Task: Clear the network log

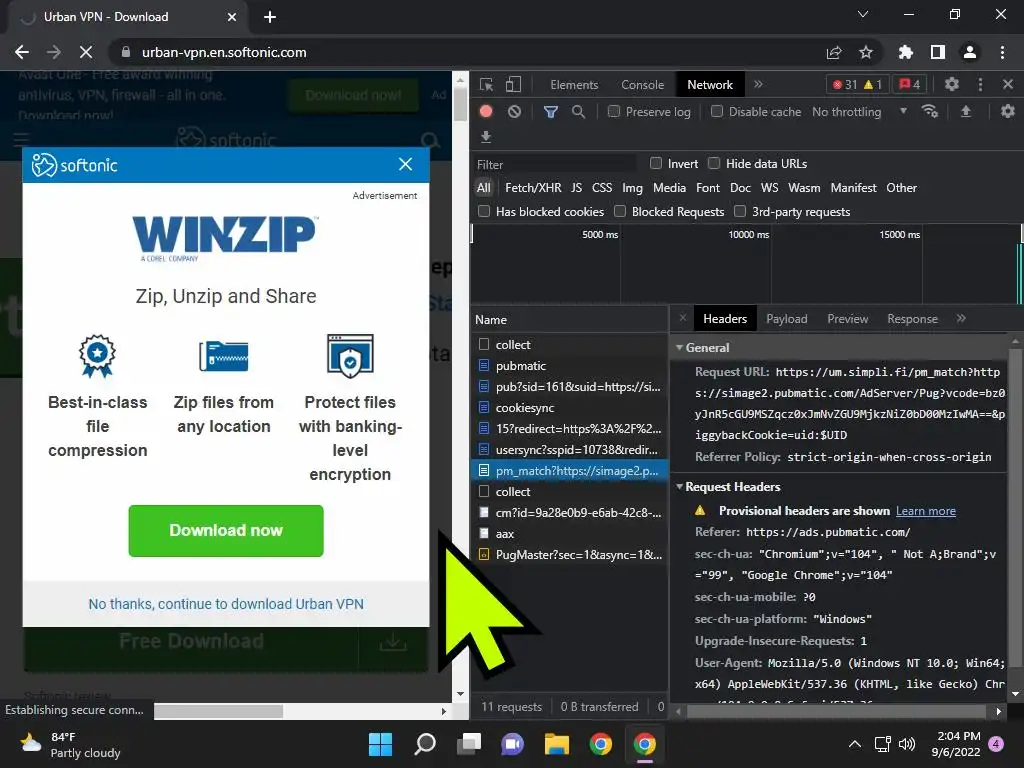Action: 515,112
